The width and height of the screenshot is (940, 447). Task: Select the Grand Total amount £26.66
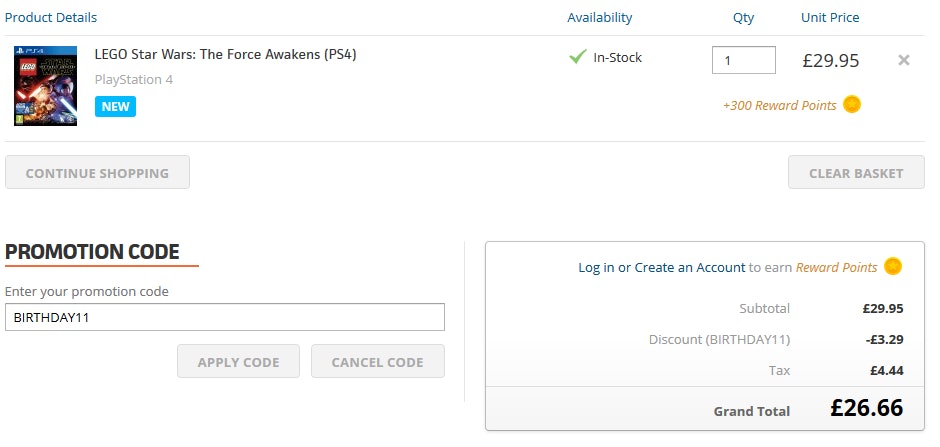click(x=866, y=408)
